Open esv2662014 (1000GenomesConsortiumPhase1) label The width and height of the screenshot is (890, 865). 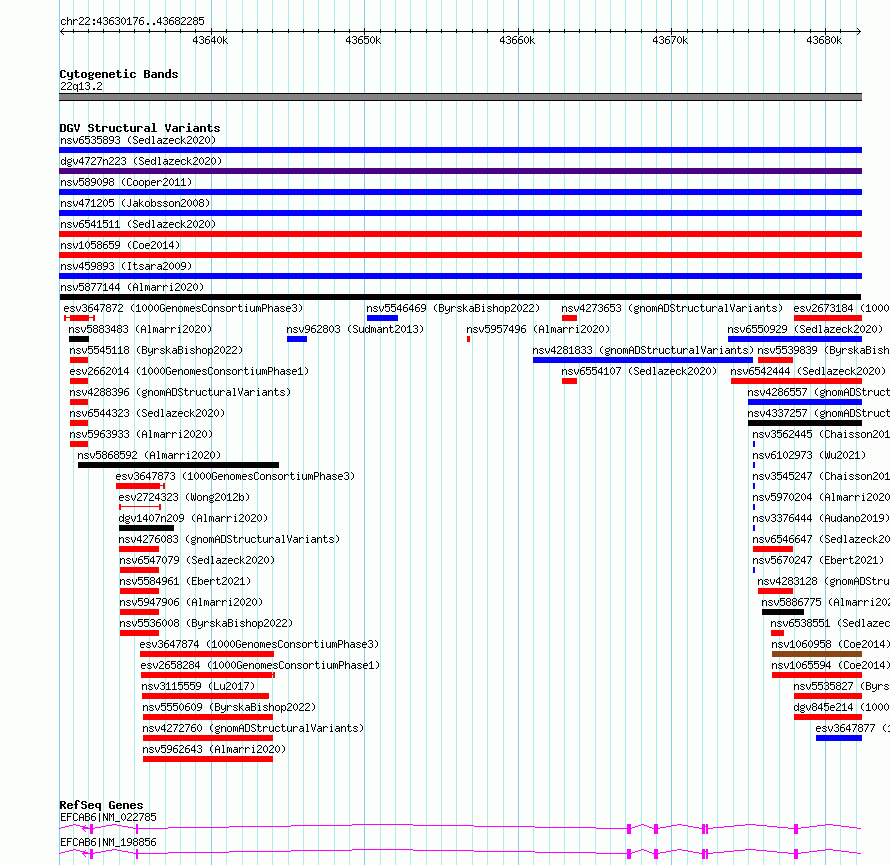coord(189,371)
